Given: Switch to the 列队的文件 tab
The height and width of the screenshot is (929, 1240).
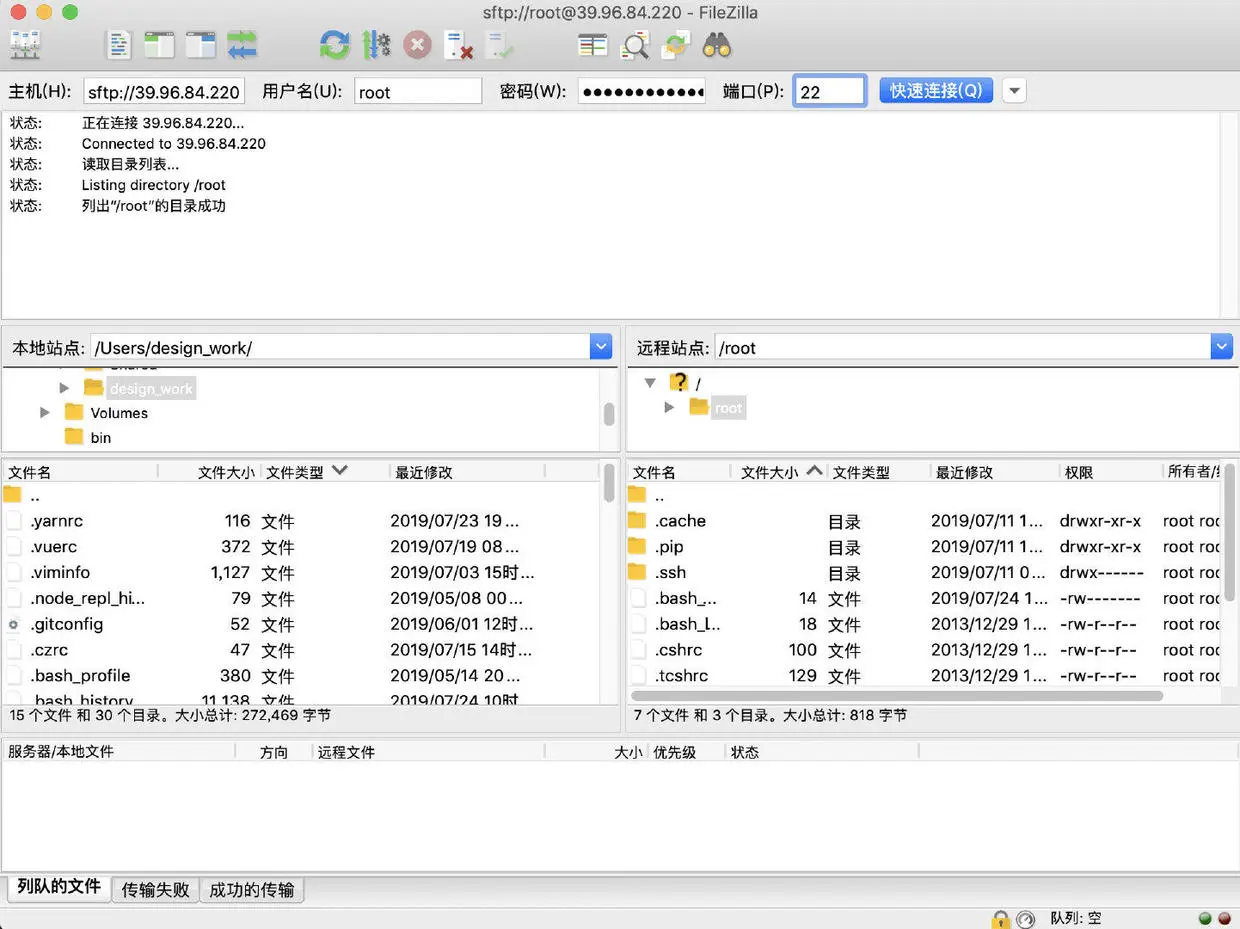Looking at the screenshot, I should click(59, 887).
